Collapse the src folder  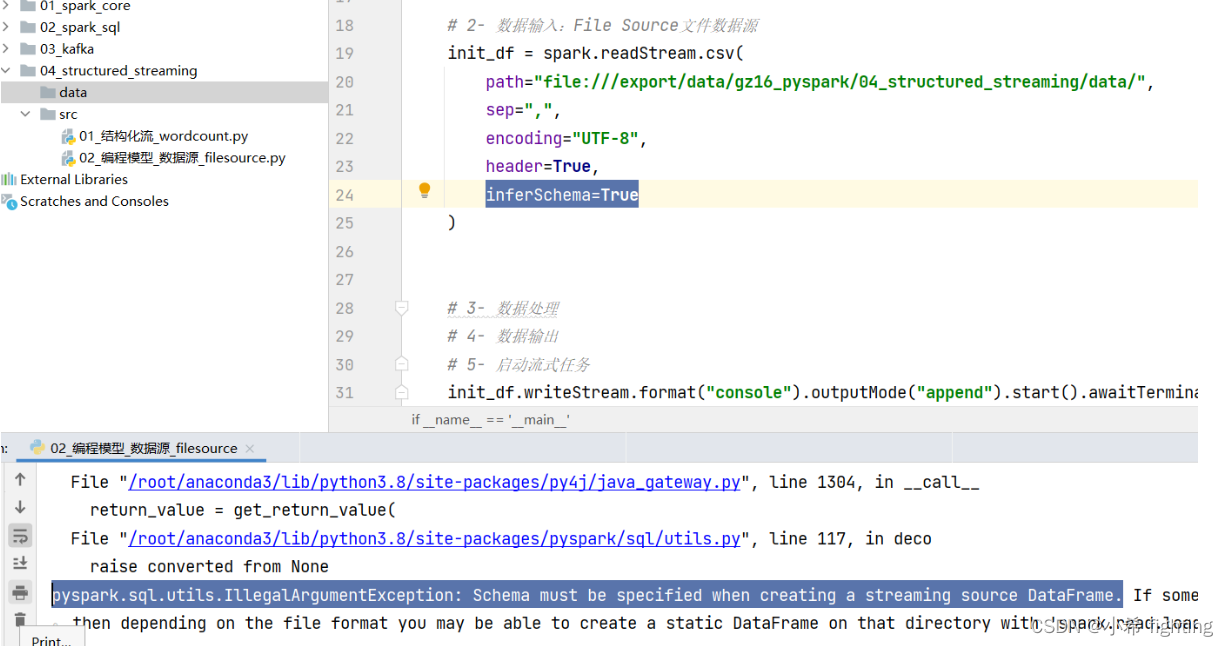point(26,115)
